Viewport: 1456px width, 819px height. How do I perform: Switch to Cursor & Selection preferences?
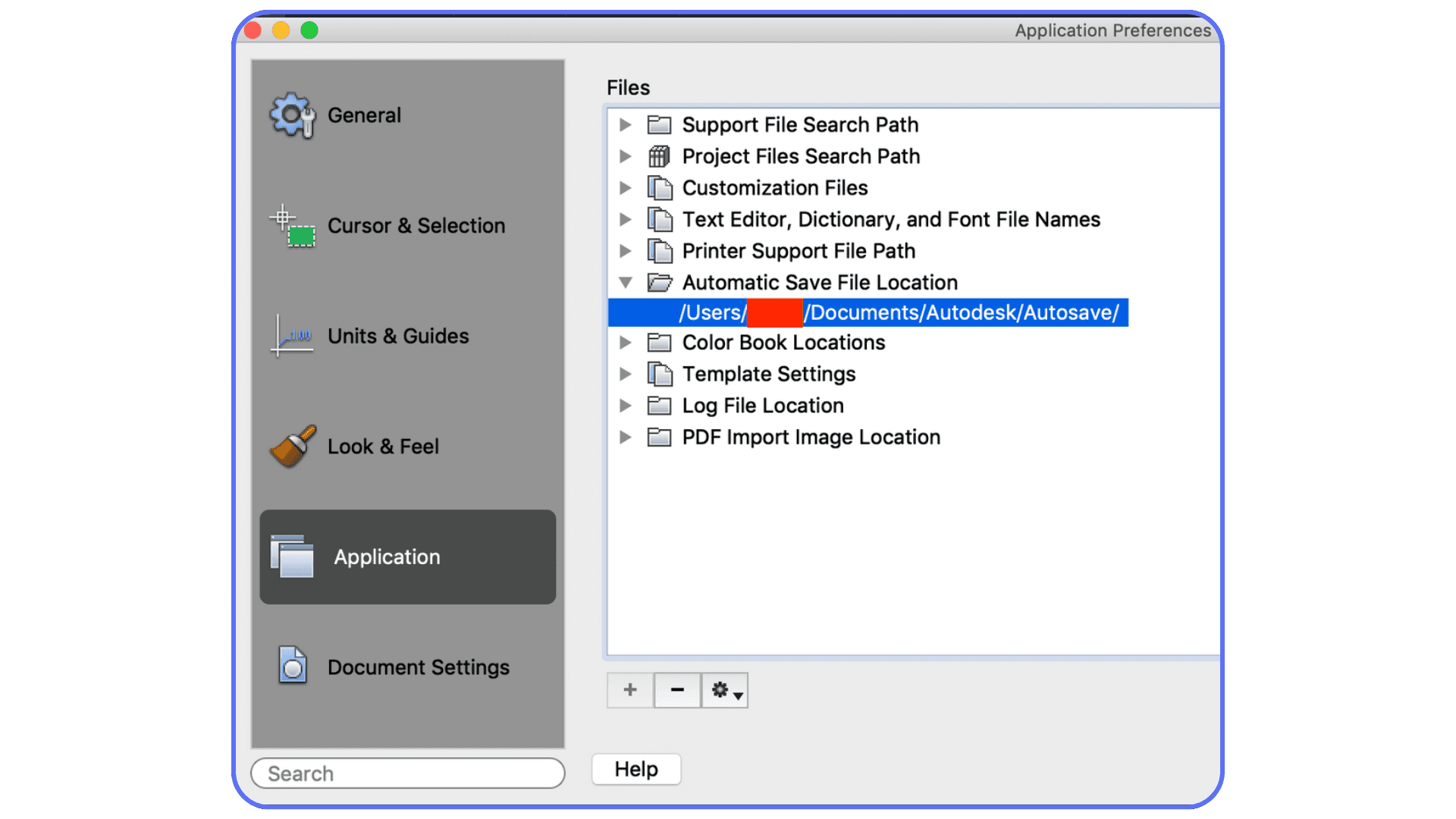point(408,226)
